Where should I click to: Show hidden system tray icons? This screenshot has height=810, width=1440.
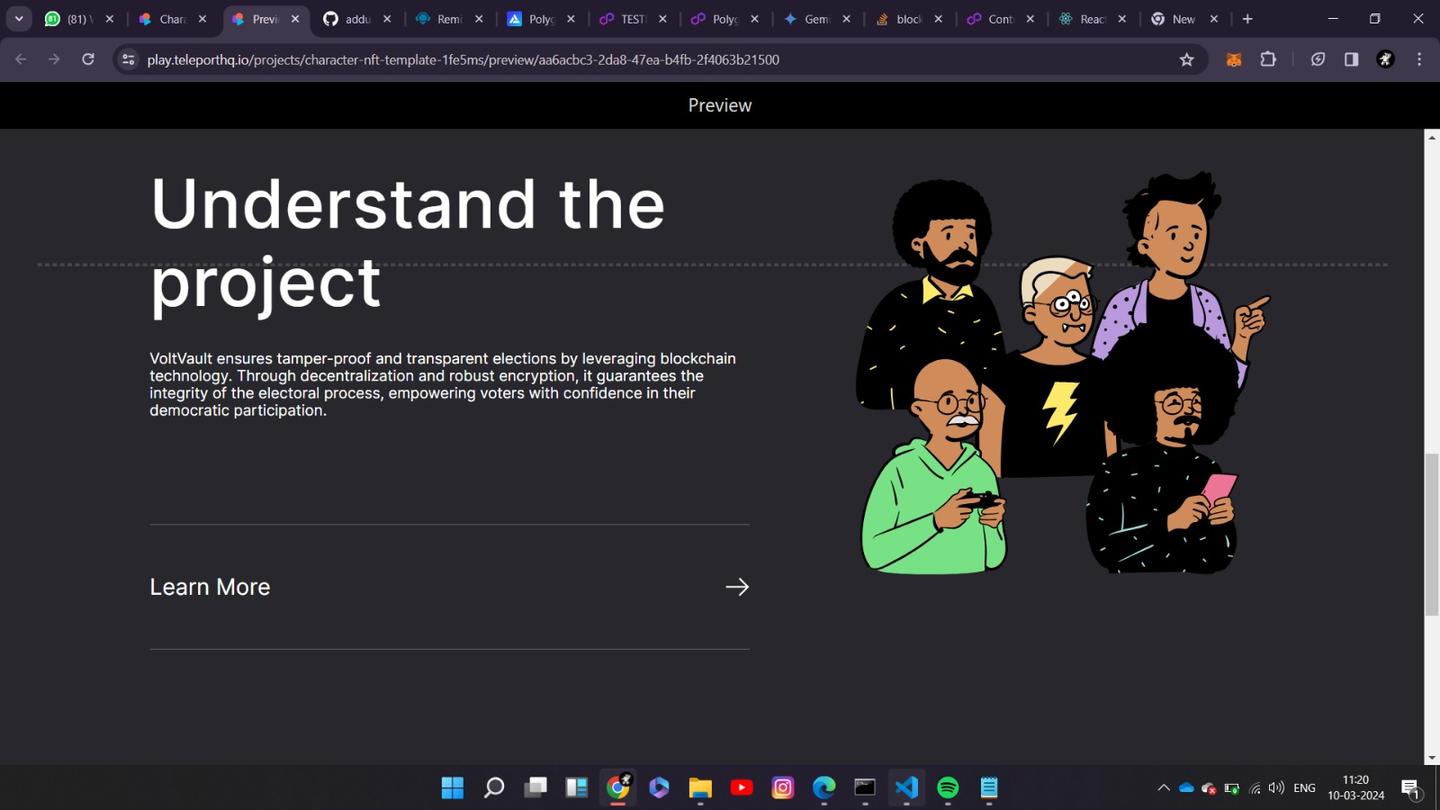1163,788
